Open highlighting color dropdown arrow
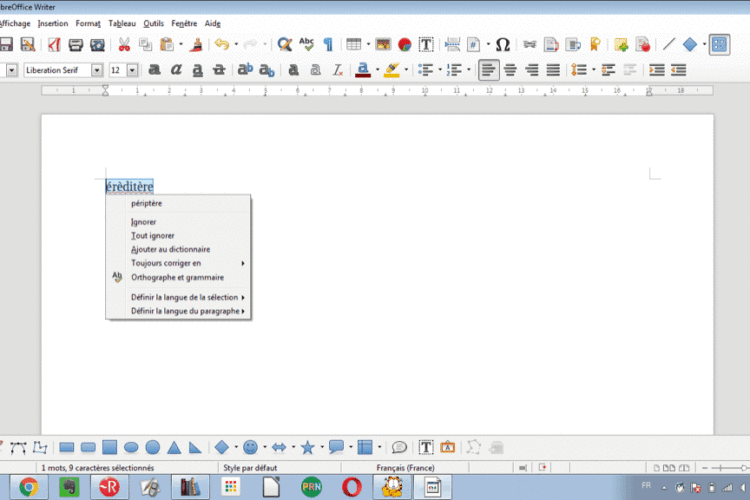Image resolution: width=750 pixels, height=500 pixels. pyautogui.click(x=406, y=70)
